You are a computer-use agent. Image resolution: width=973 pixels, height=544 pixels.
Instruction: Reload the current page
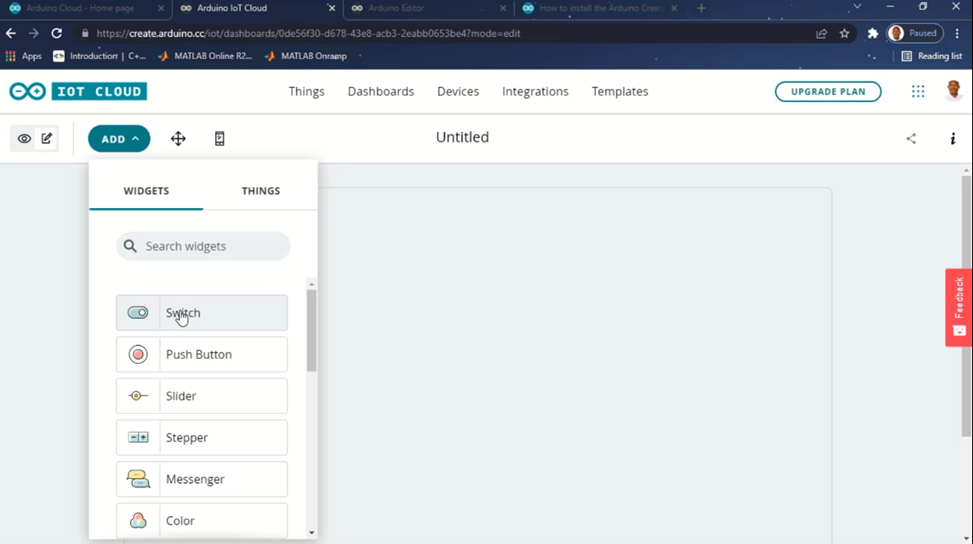click(x=56, y=33)
